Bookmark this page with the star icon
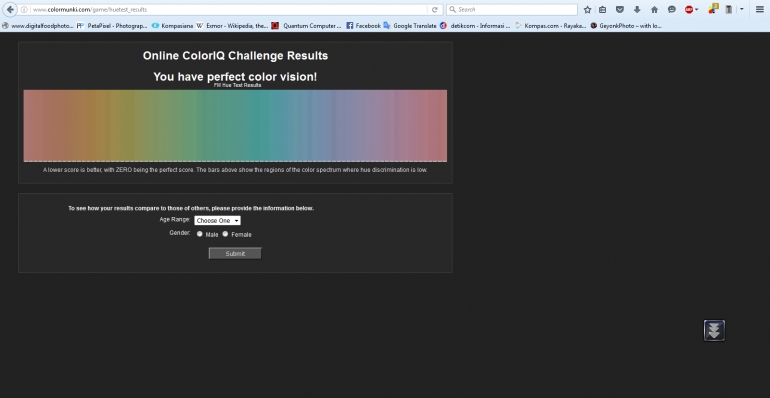 coord(587,9)
